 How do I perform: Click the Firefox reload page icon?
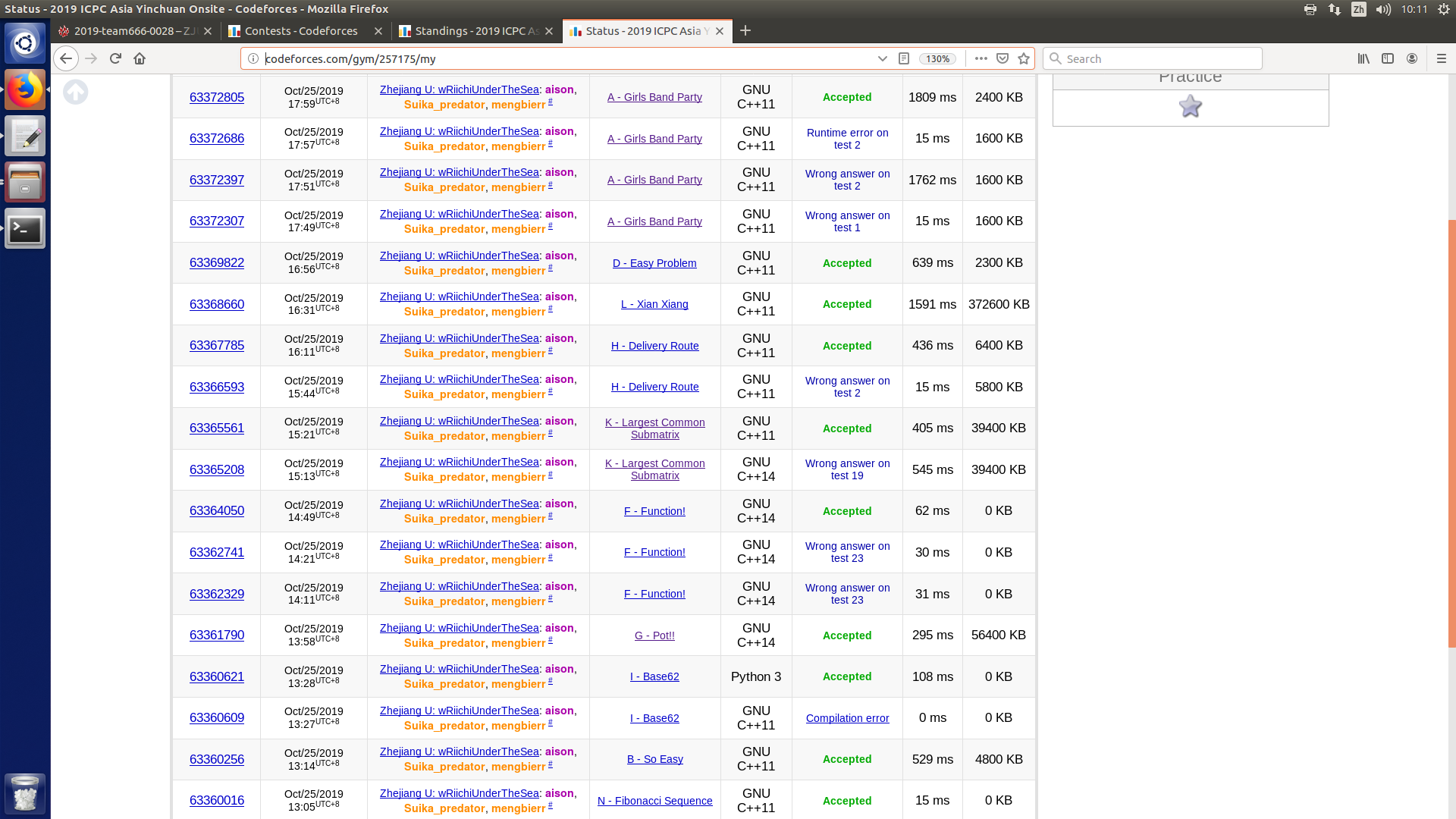point(115,58)
